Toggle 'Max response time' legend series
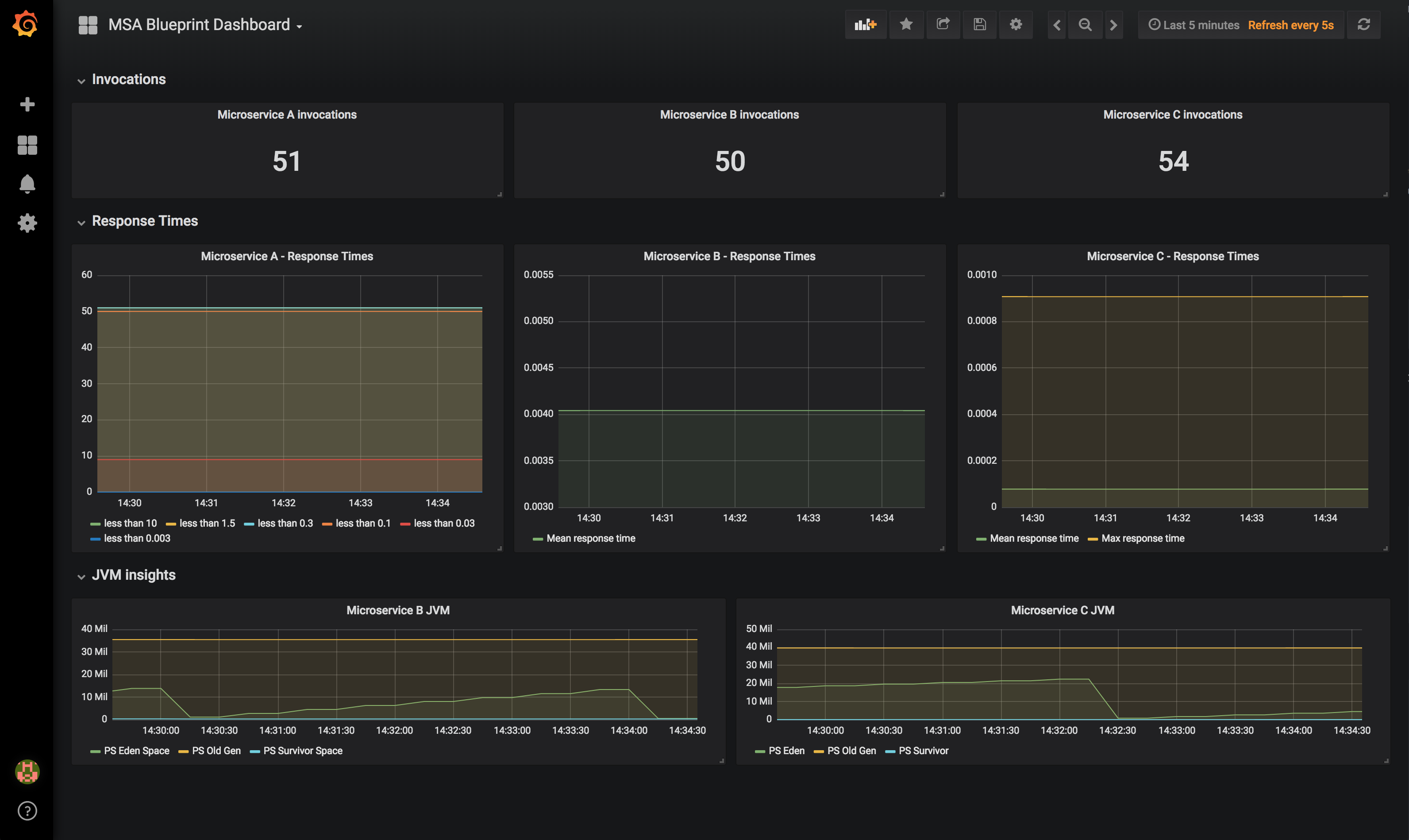1409x840 pixels. 1143,538
